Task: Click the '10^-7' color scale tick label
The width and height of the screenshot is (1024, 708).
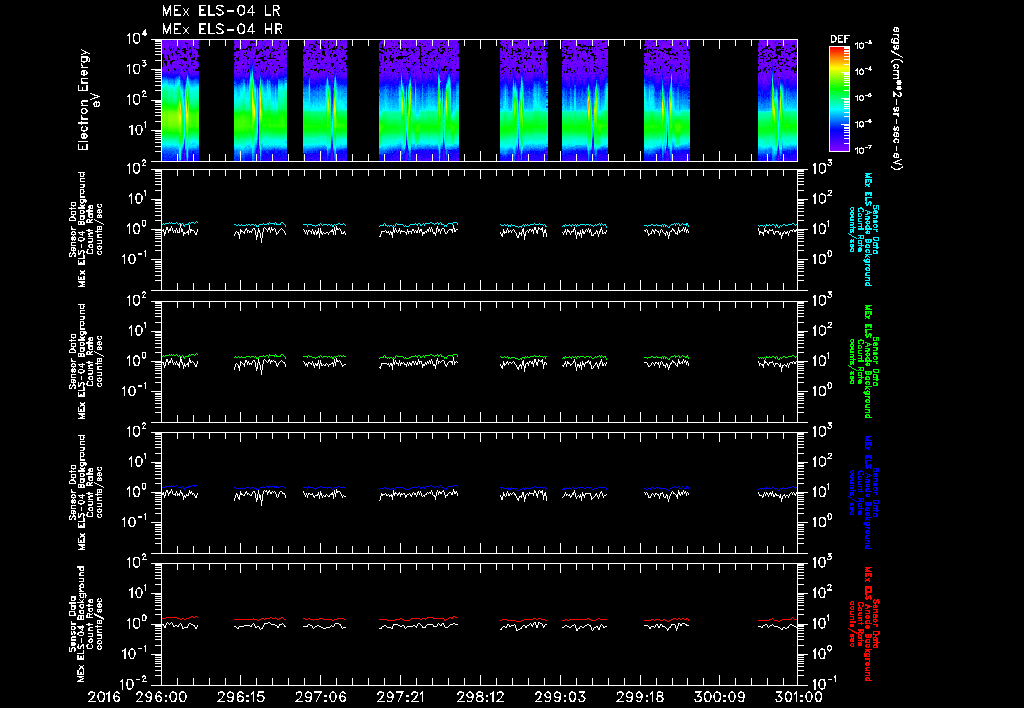Action: click(x=863, y=150)
